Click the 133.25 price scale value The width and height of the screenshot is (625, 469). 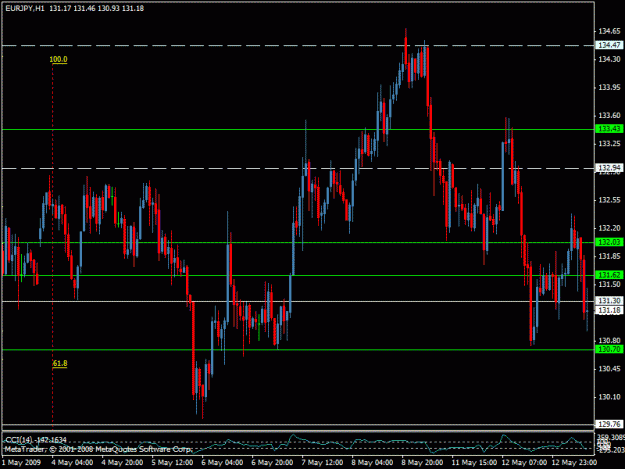click(x=609, y=143)
